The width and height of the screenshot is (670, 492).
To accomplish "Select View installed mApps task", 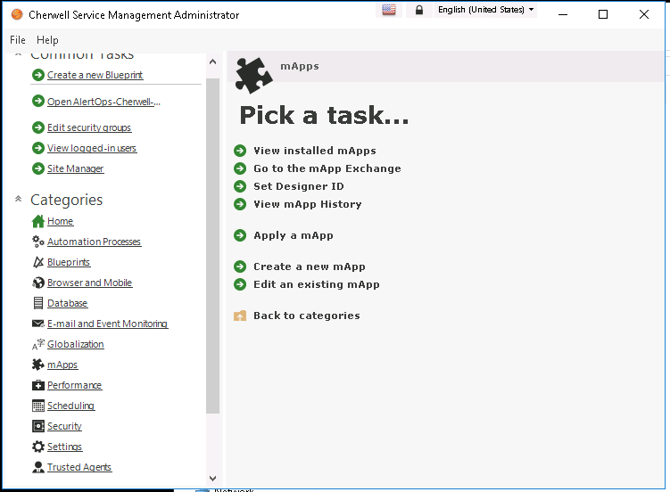I will click(x=314, y=151).
